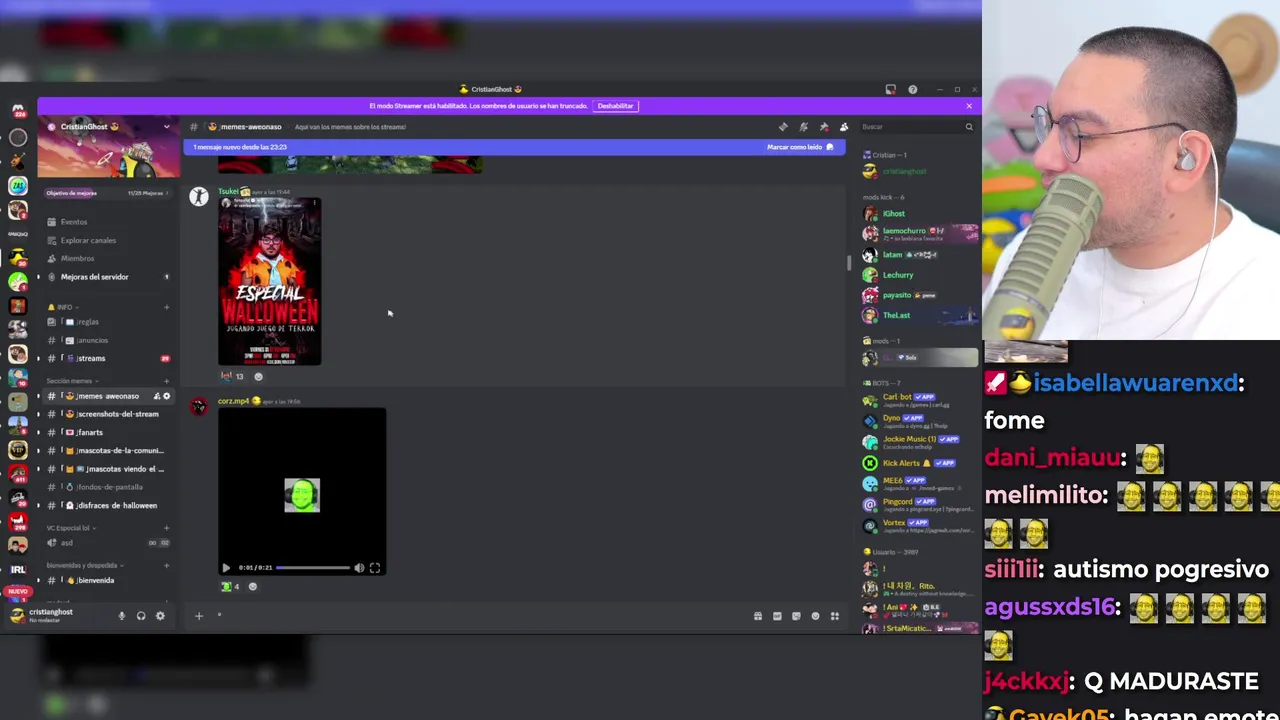Image resolution: width=1280 pixels, height=720 pixels.
Task: Add reaction below the video message
Action: (x=253, y=586)
